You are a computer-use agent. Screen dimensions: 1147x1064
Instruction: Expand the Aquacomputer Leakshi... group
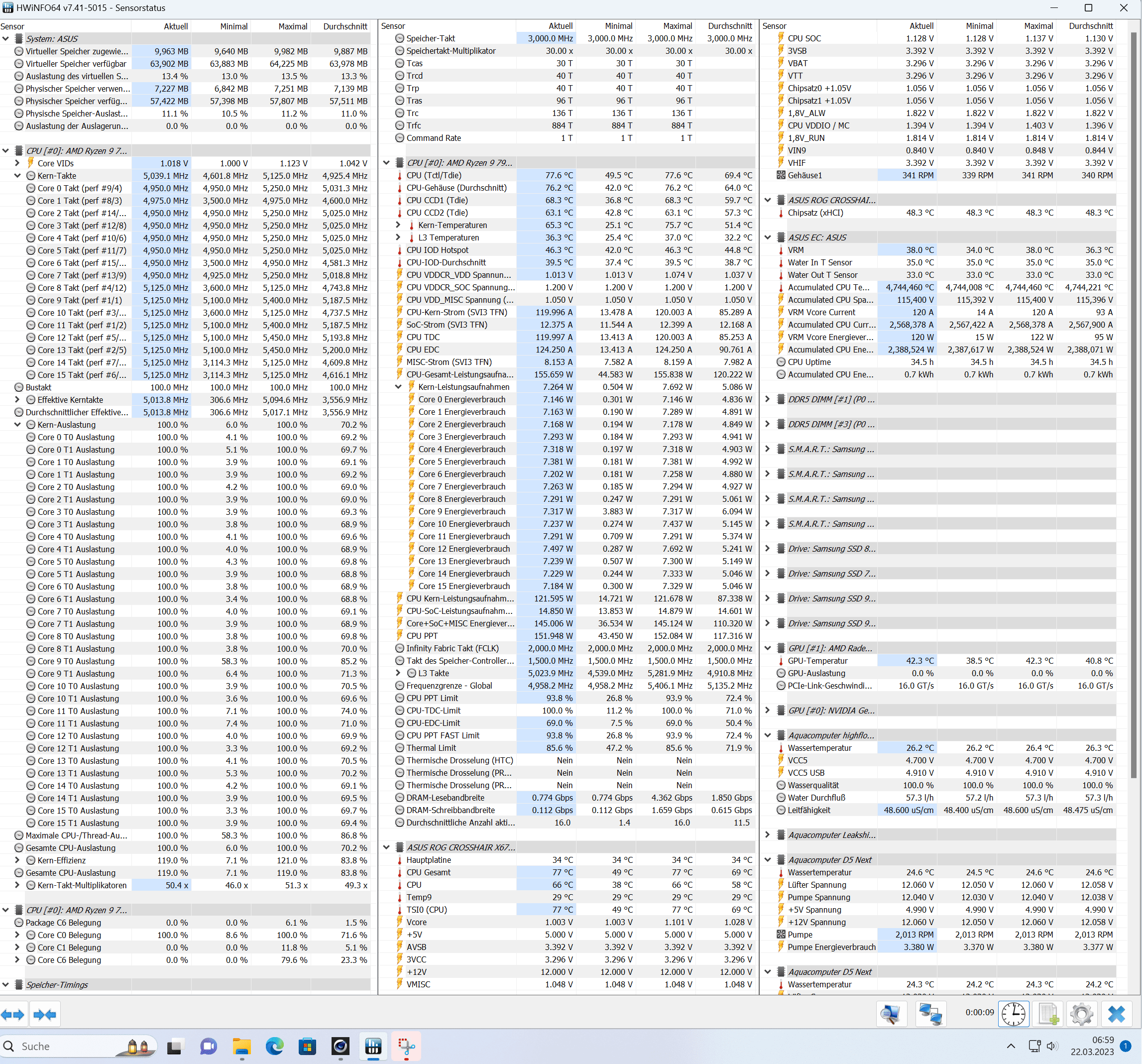click(768, 835)
